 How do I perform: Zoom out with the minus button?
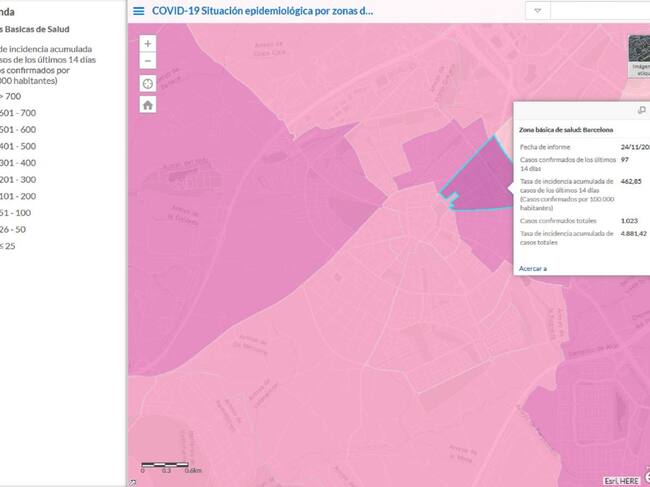148,61
